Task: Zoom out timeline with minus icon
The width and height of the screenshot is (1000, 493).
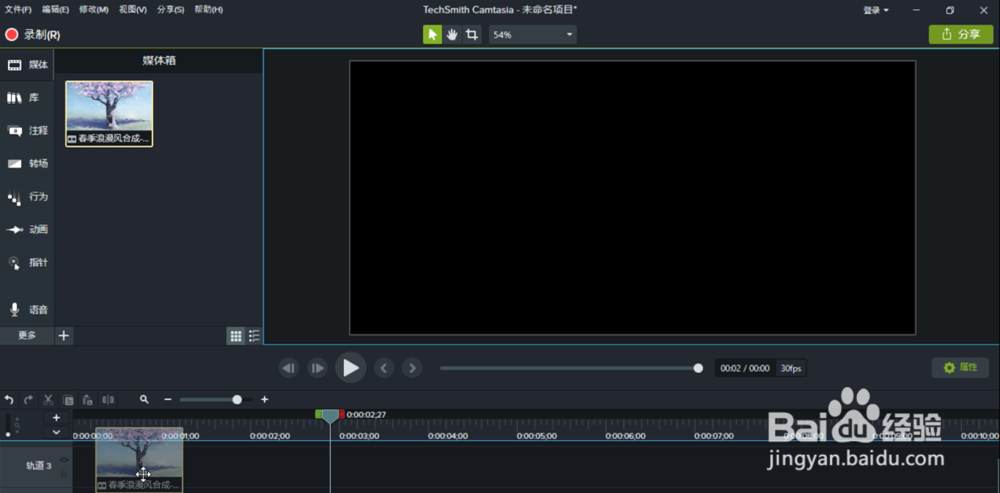Action: 168,399
